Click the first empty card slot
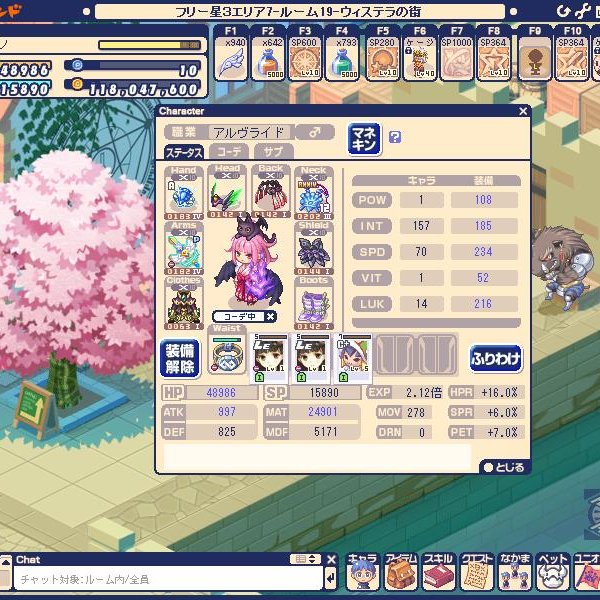 [x=394, y=354]
